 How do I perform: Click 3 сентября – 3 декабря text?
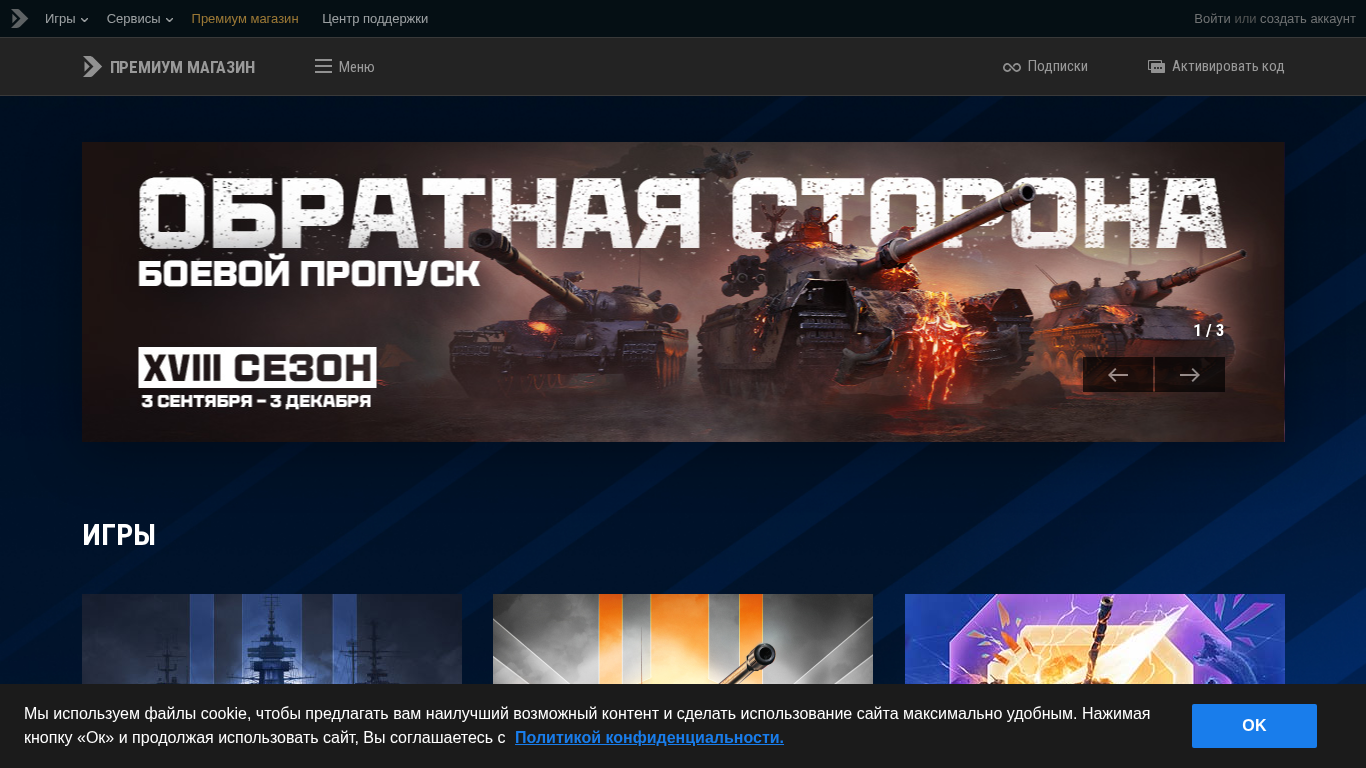click(256, 401)
